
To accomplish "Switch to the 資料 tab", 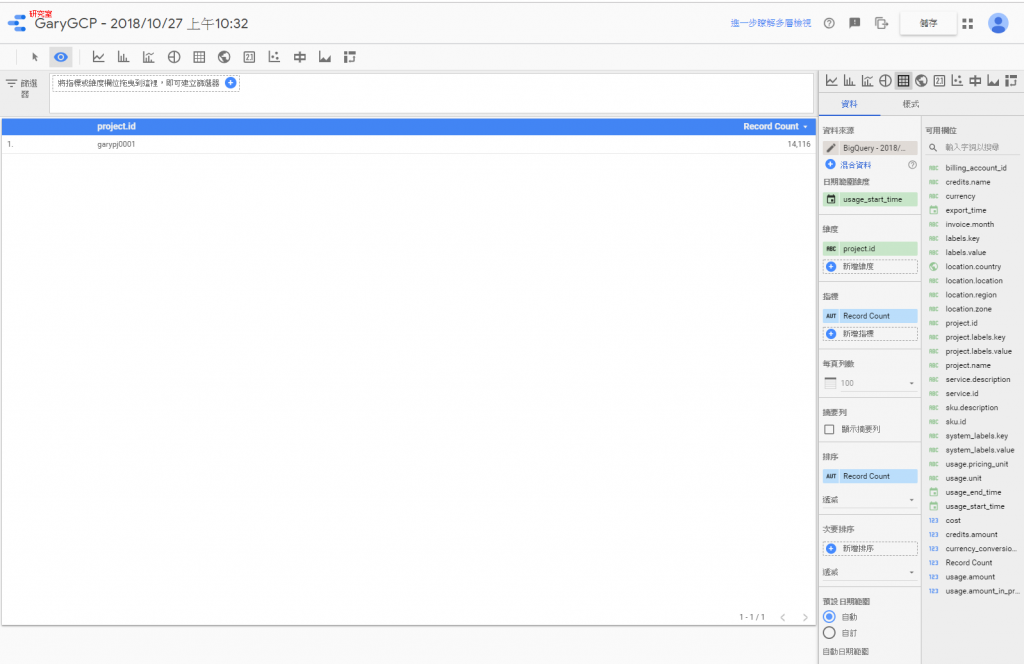I will click(x=850, y=104).
